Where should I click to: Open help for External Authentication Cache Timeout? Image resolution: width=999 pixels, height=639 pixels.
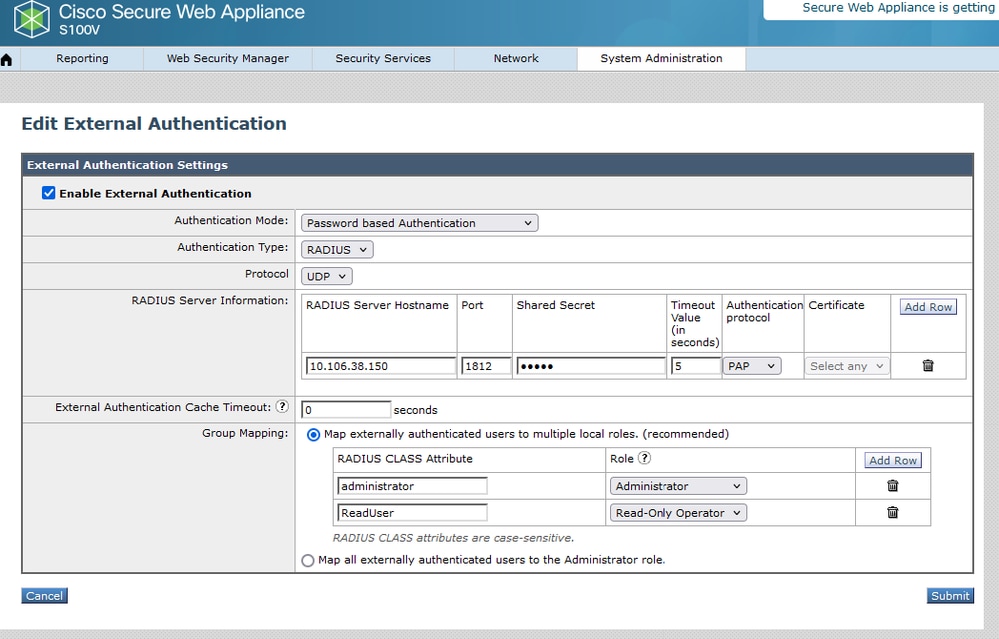tap(282, 406)
